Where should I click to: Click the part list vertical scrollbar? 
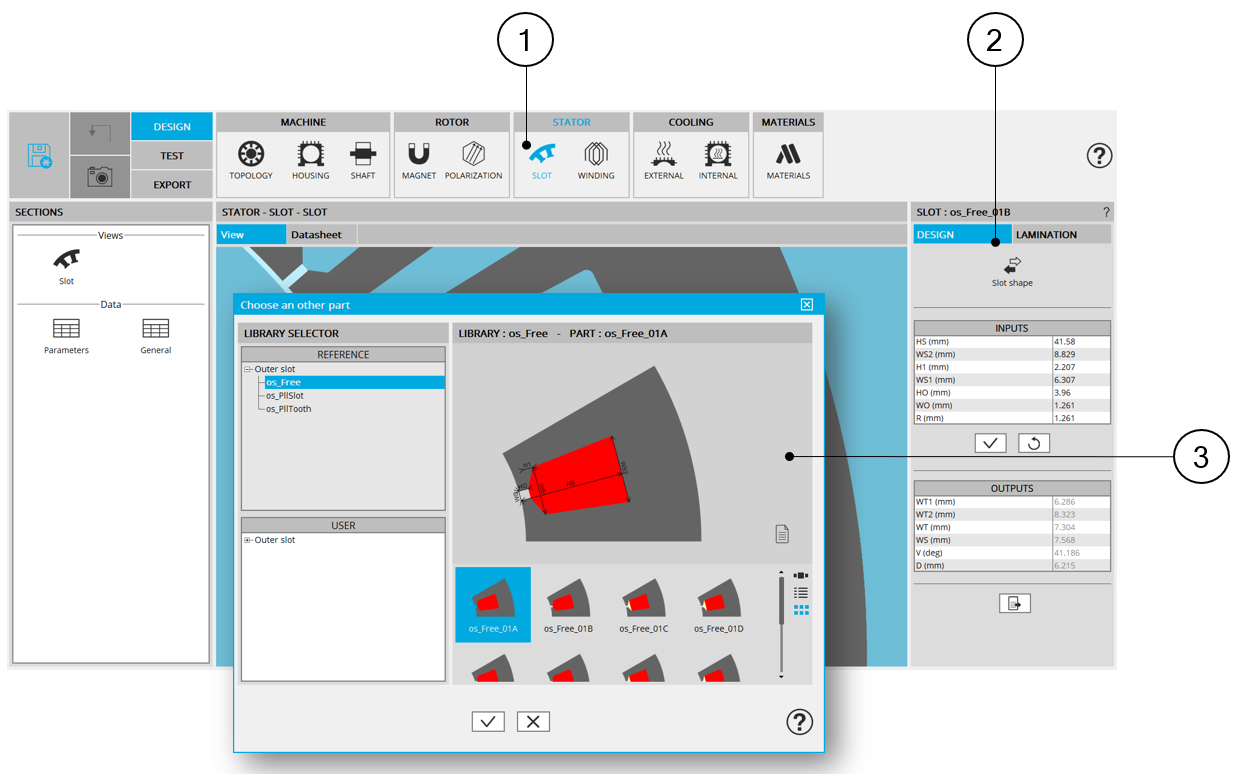781,620
